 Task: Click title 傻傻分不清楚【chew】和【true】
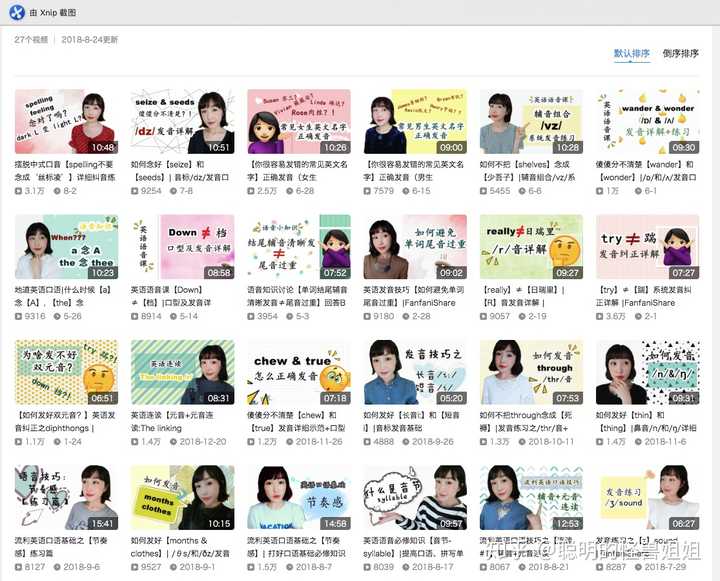pos(296,422)
